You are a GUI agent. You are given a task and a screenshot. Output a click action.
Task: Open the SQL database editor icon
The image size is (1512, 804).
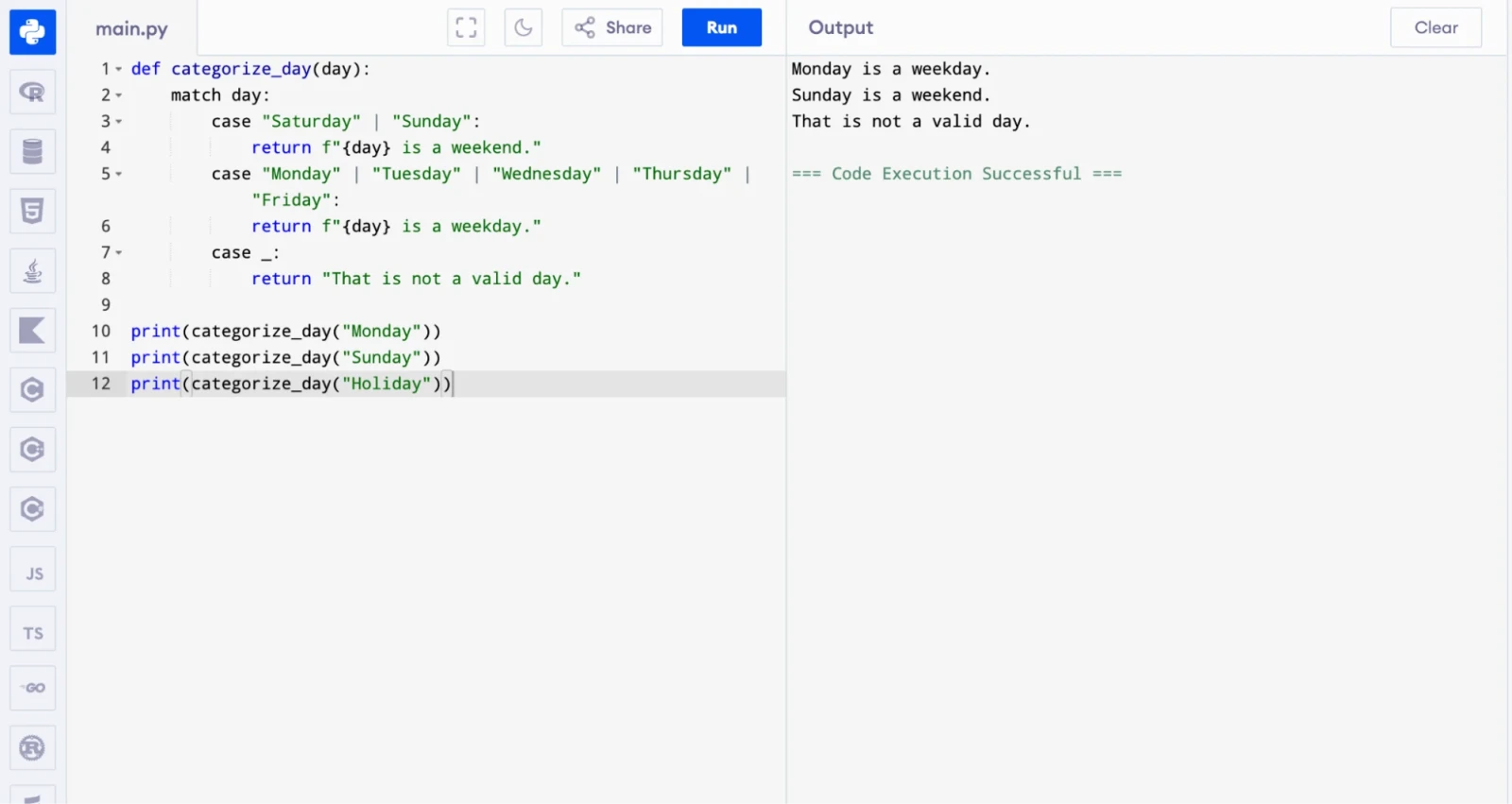32,151
